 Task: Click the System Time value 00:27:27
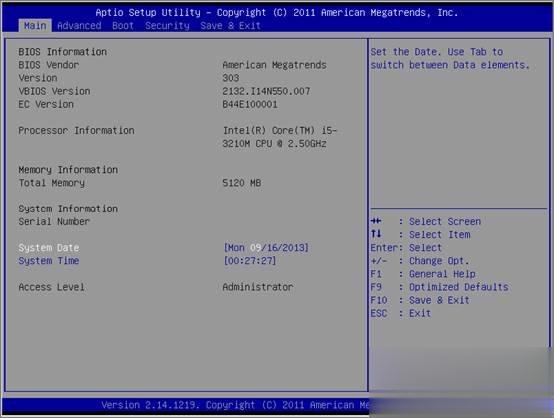click(250, 261)
